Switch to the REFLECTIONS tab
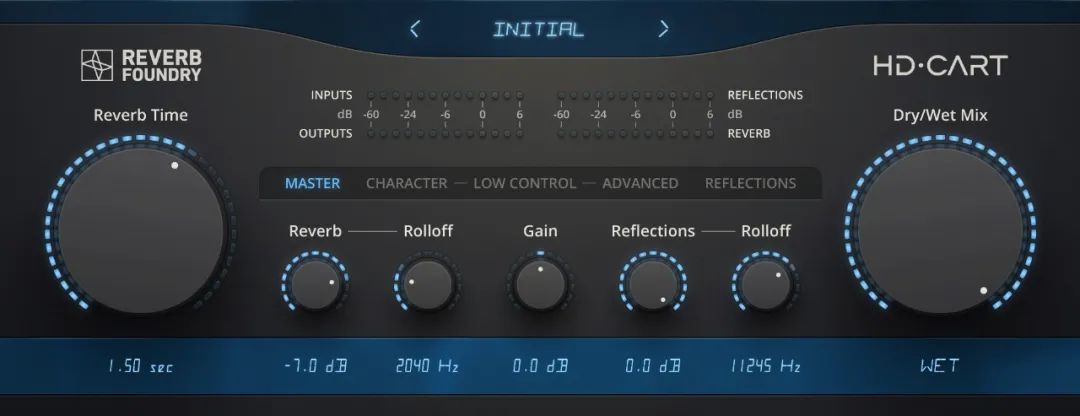Viewport: 1080px width, 416px height. click(x=750, y=183)
